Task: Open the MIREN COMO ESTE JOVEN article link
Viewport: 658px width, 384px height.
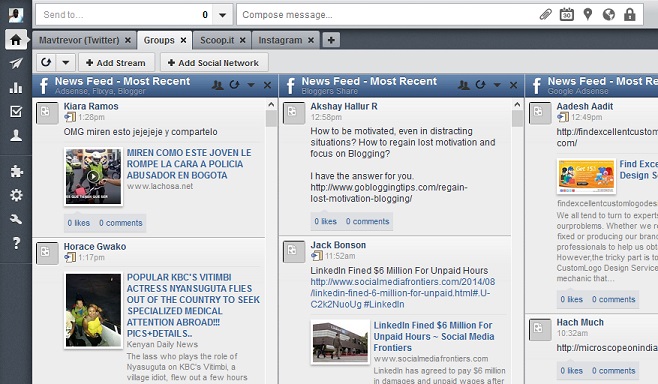Action: 189,164
